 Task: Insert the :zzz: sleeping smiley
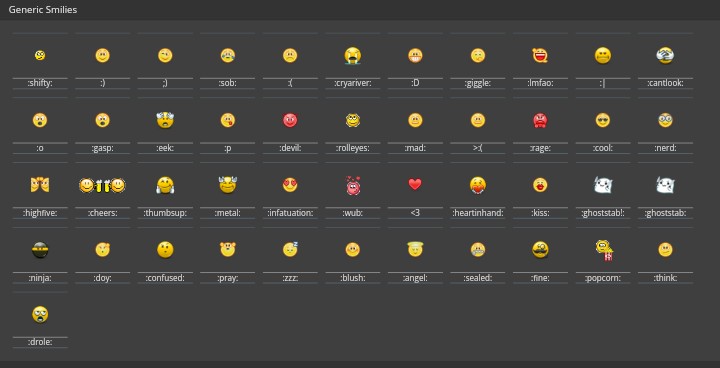click(290, 249)
